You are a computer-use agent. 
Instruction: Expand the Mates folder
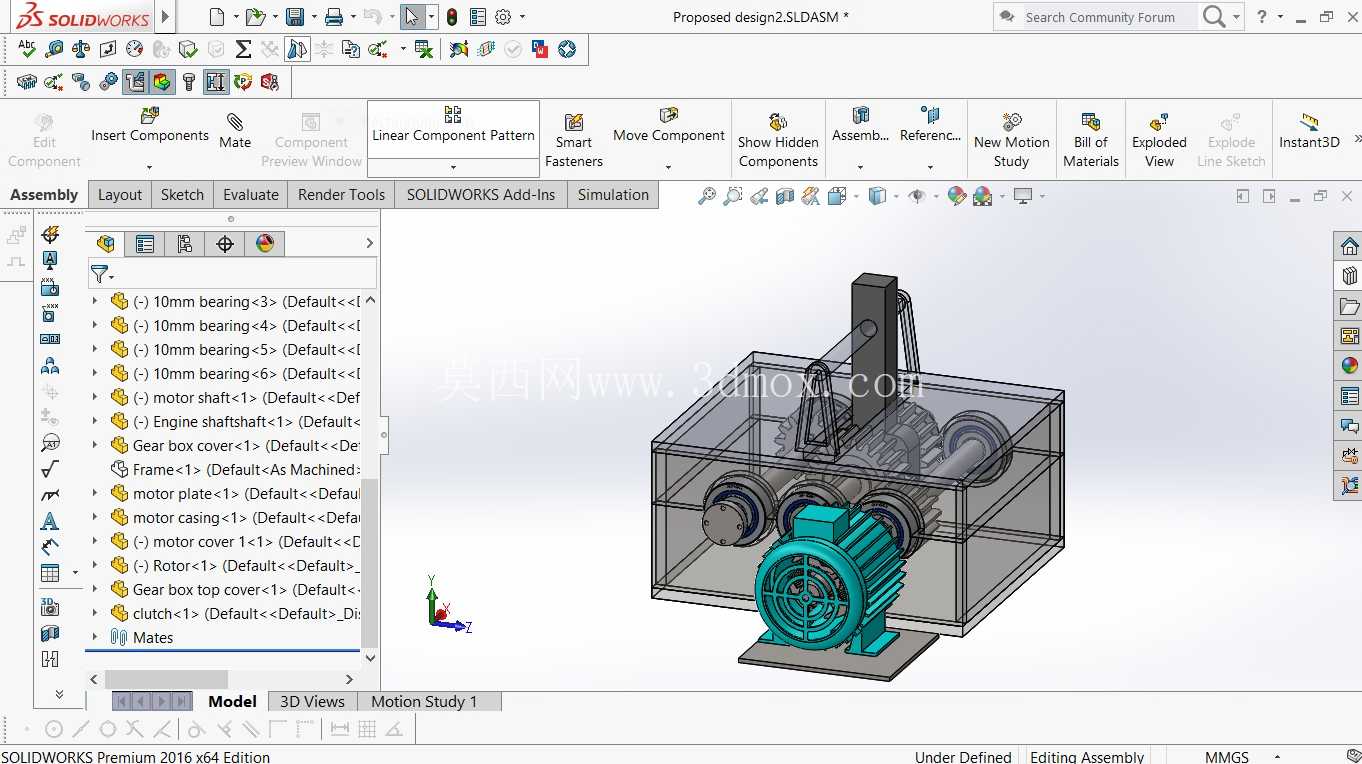[x=96, y=637]
